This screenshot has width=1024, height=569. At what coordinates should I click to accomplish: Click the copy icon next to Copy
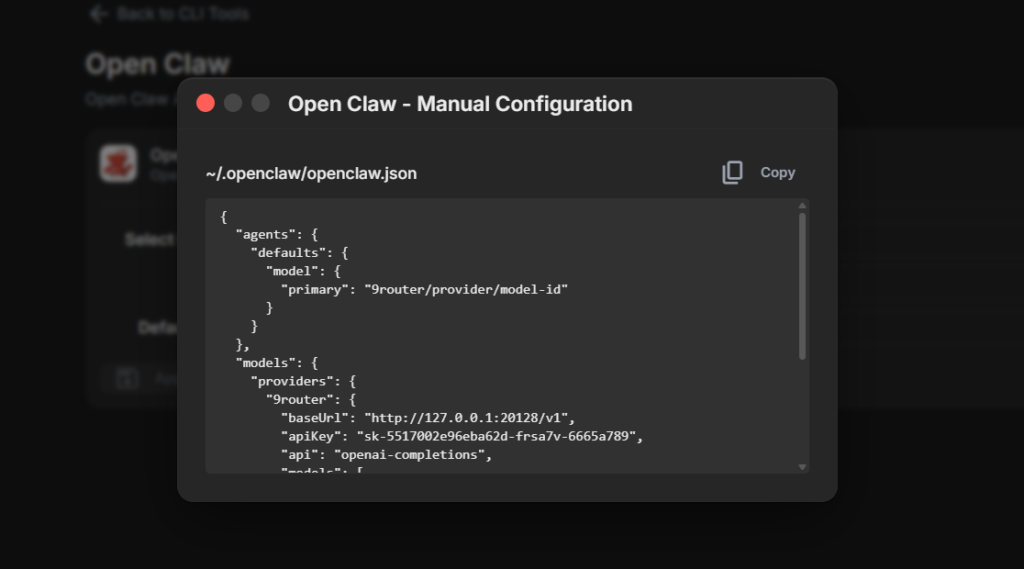click(732, 172)
